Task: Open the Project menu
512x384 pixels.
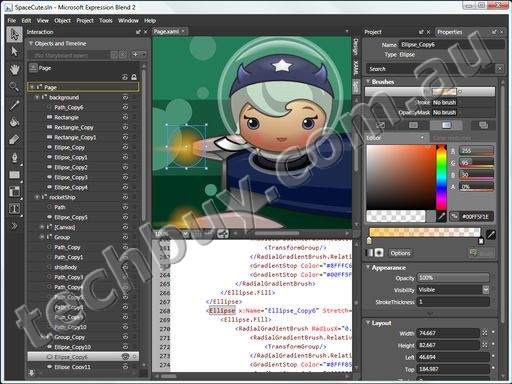Action: coord(85,21)
